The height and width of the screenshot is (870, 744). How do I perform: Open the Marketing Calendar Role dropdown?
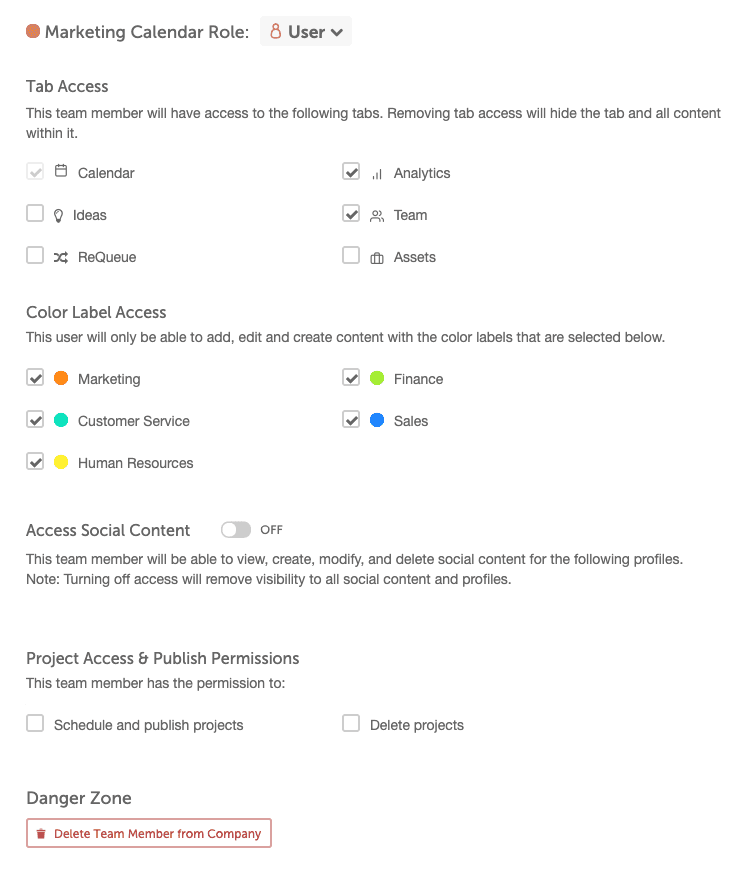pos(306,32)
